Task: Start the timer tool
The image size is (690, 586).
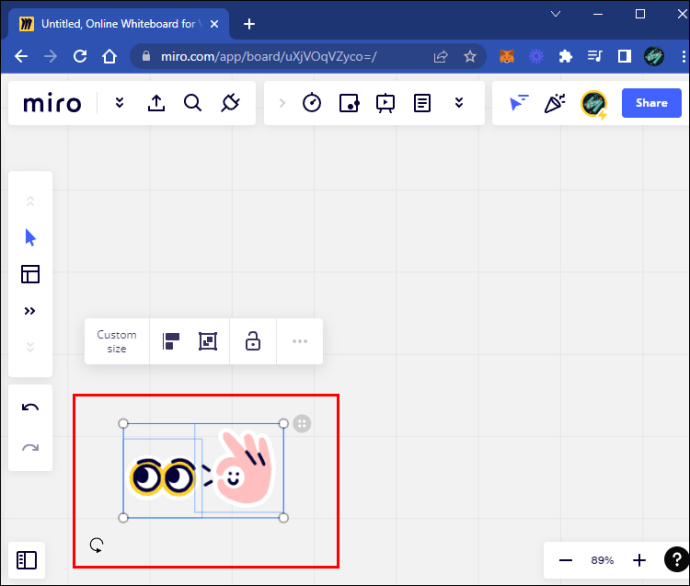Action: coord(312,103)
